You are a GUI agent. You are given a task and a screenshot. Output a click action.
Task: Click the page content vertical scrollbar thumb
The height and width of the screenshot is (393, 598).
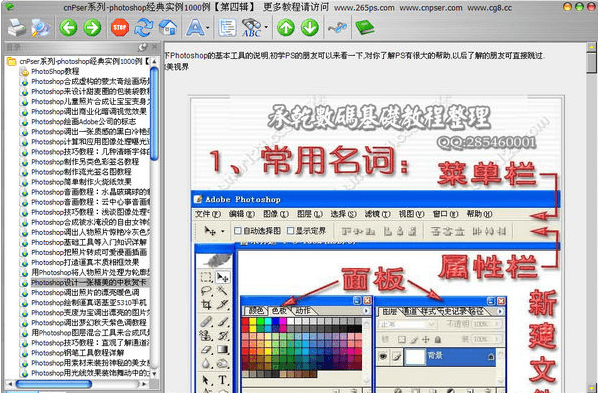592,62
